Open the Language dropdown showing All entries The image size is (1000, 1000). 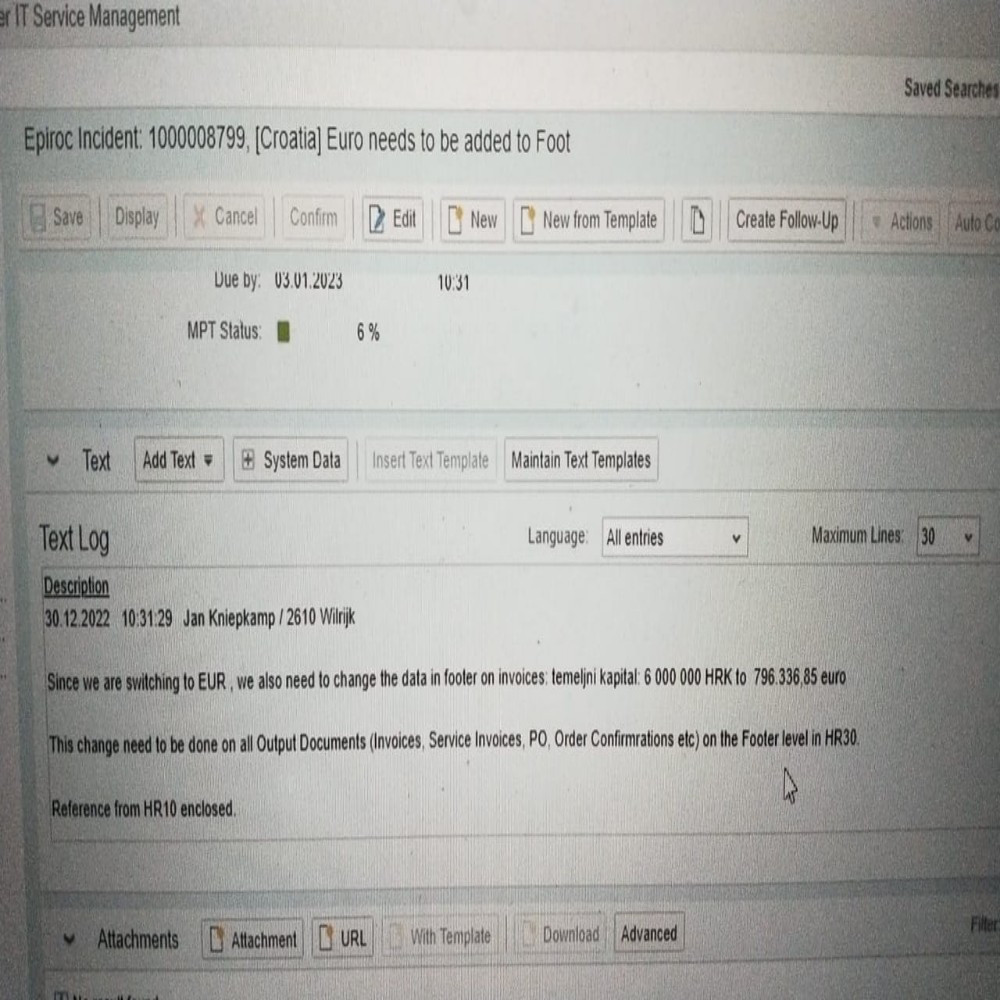coord(675,537)
